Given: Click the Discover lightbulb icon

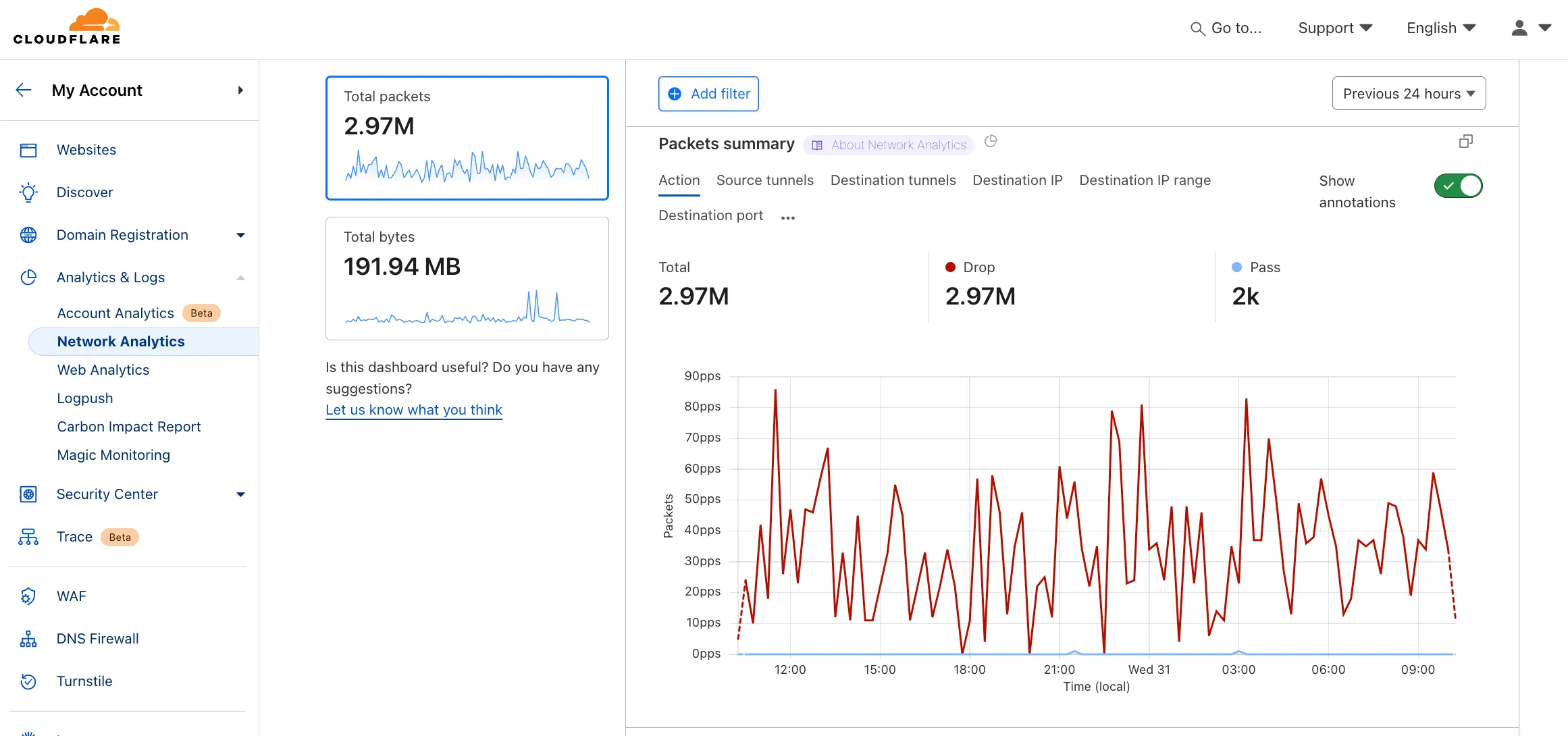Looking at the screenshot, I should pyautogui.click(x=28, y=192).
